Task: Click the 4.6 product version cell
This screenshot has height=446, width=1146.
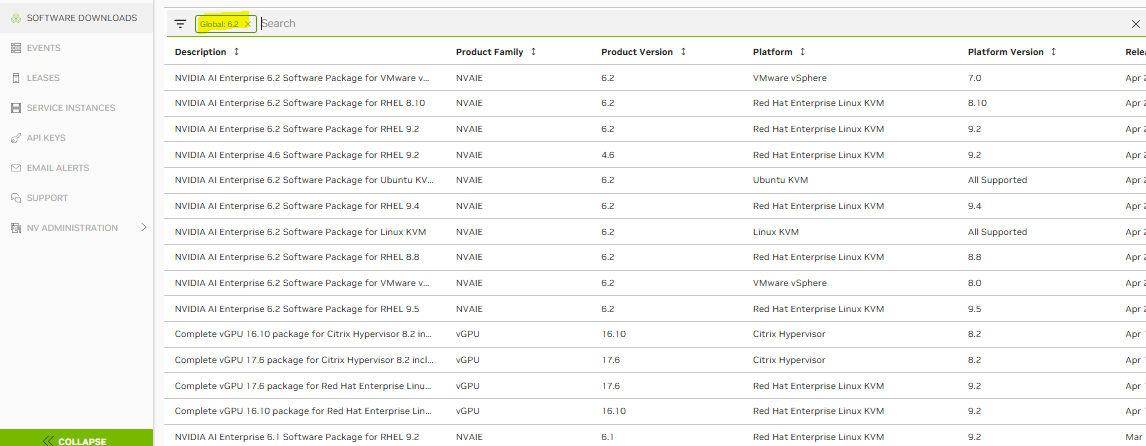Action: pyautogui.click(x=607, y=155)
